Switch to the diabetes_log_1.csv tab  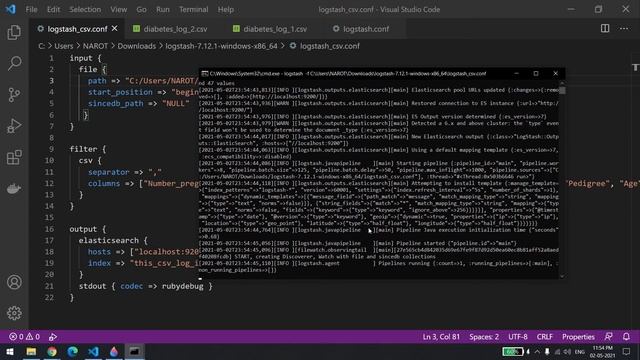pos(274,29)
